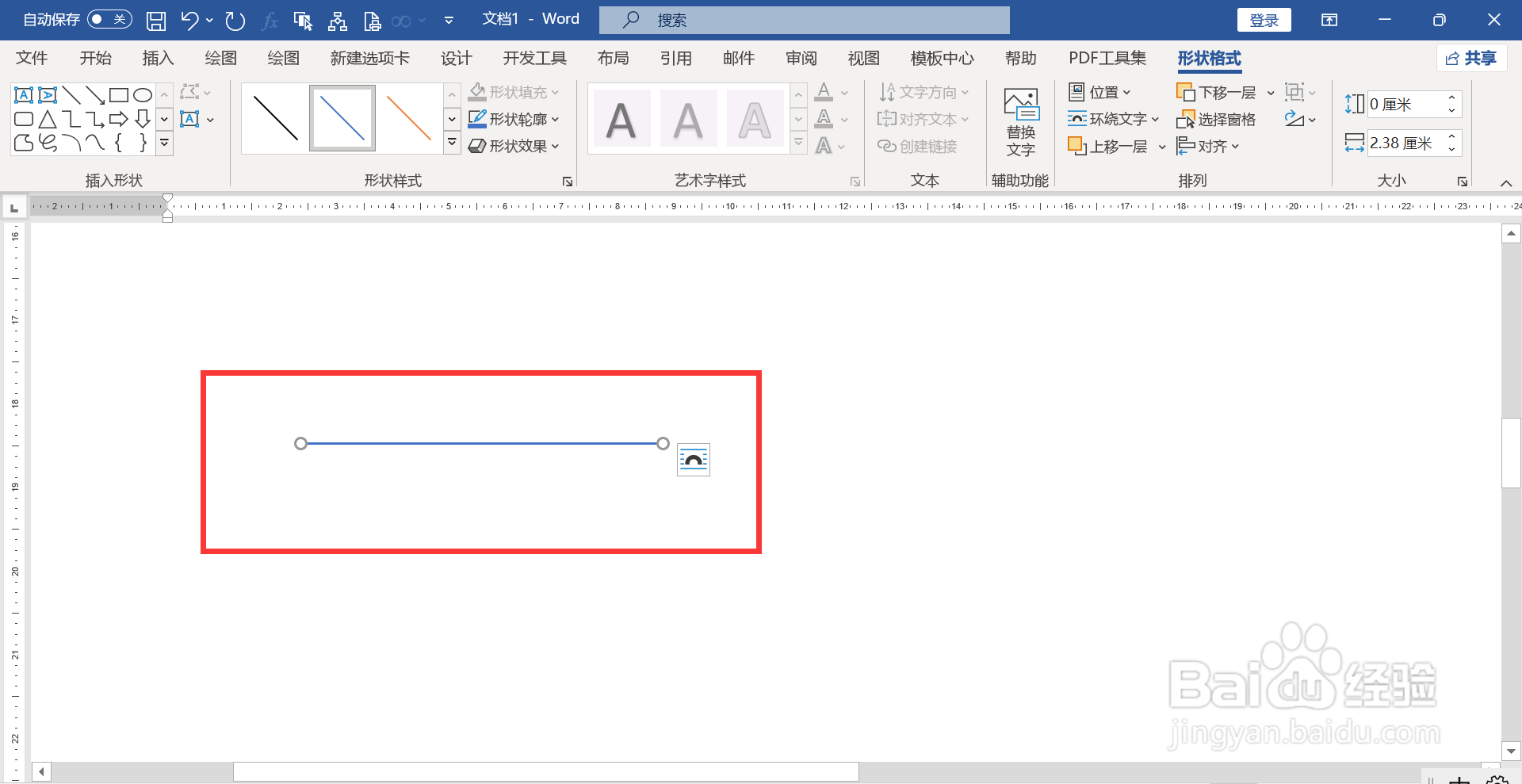Open the Ribbon Display Options icon
Screen dimensions: 1522x784
1329,20
